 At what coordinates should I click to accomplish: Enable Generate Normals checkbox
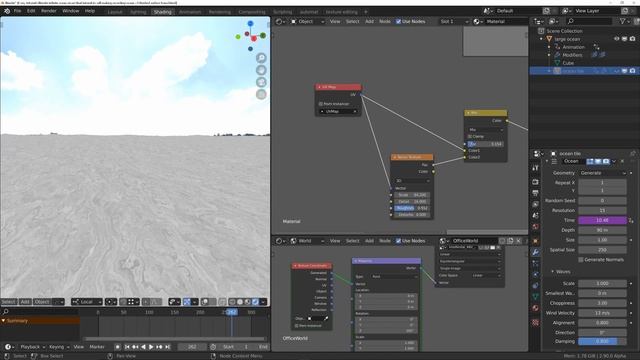(x=581, y=260)
